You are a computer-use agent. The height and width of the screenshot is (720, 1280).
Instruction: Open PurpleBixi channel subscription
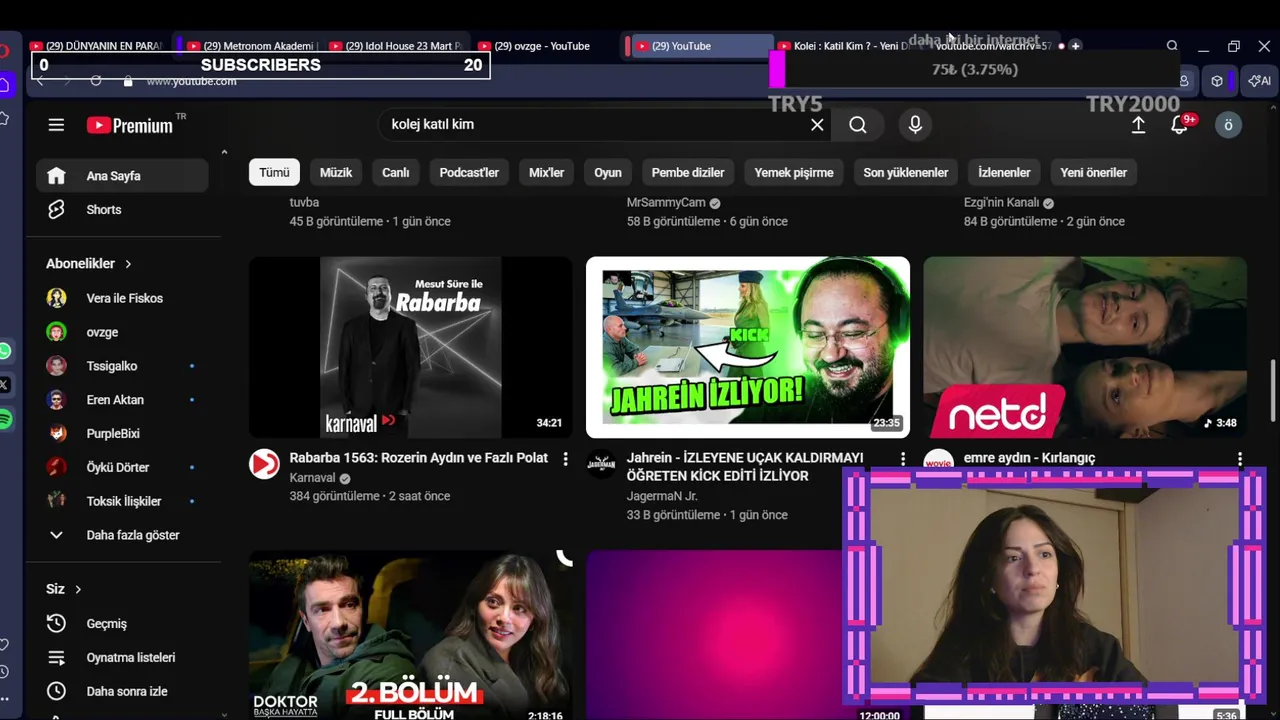pos(122,434)
